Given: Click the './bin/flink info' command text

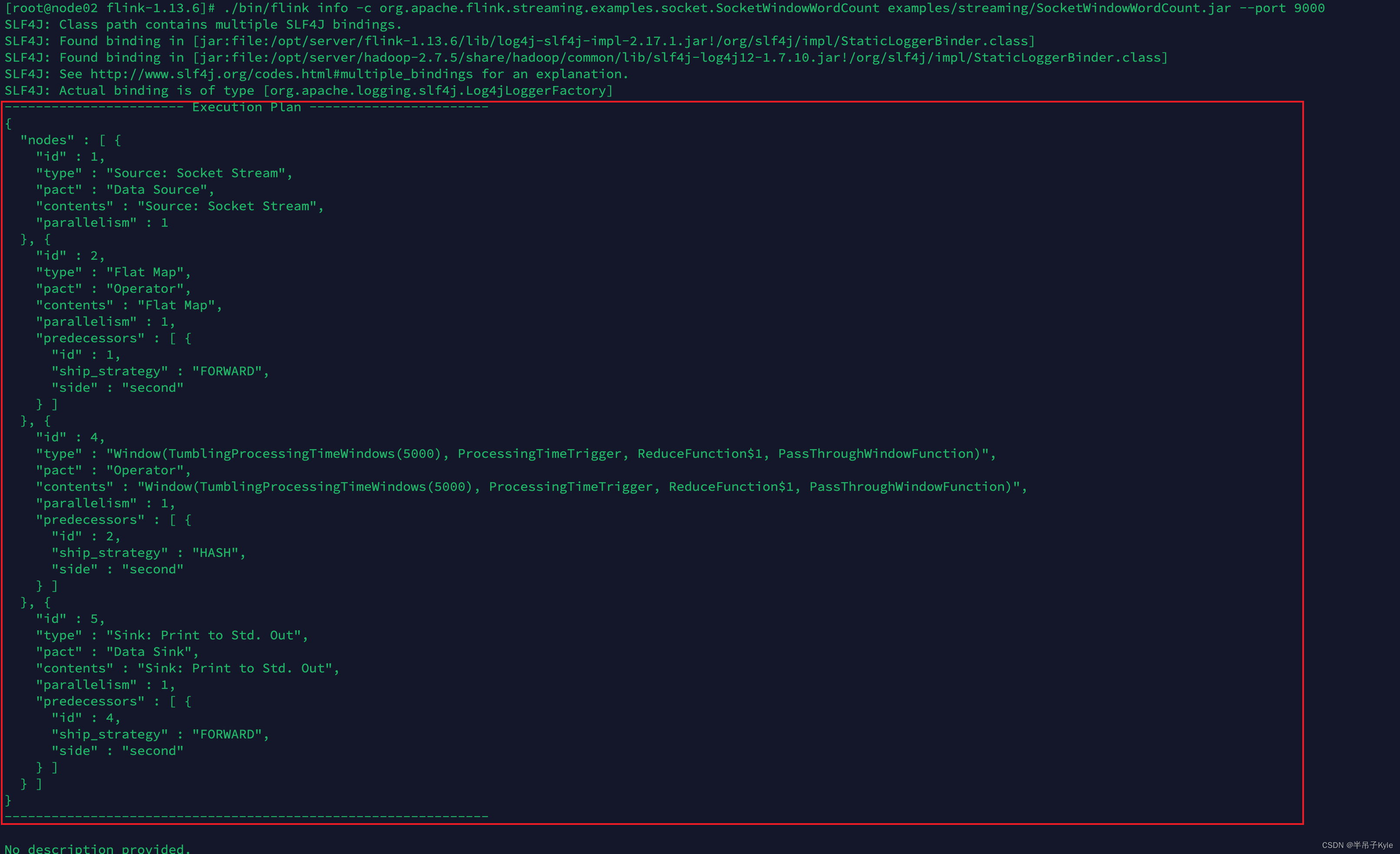Looking at the screenshot, I should (x=286, y=8).
